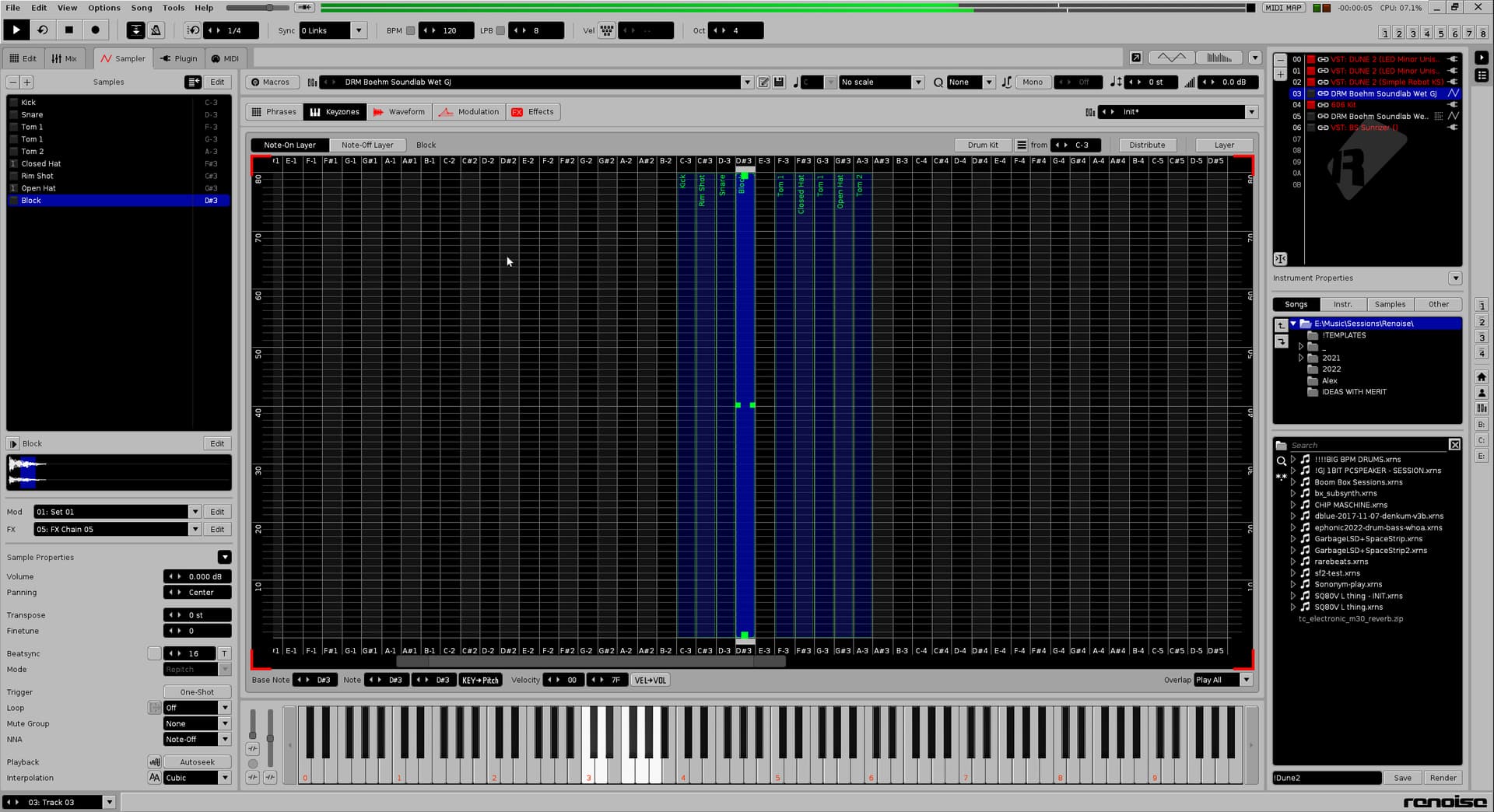Viewport: 1494px width, 812px height.
Task: Toggle One-Shot trigger mode
Action: tap(197, 692)
